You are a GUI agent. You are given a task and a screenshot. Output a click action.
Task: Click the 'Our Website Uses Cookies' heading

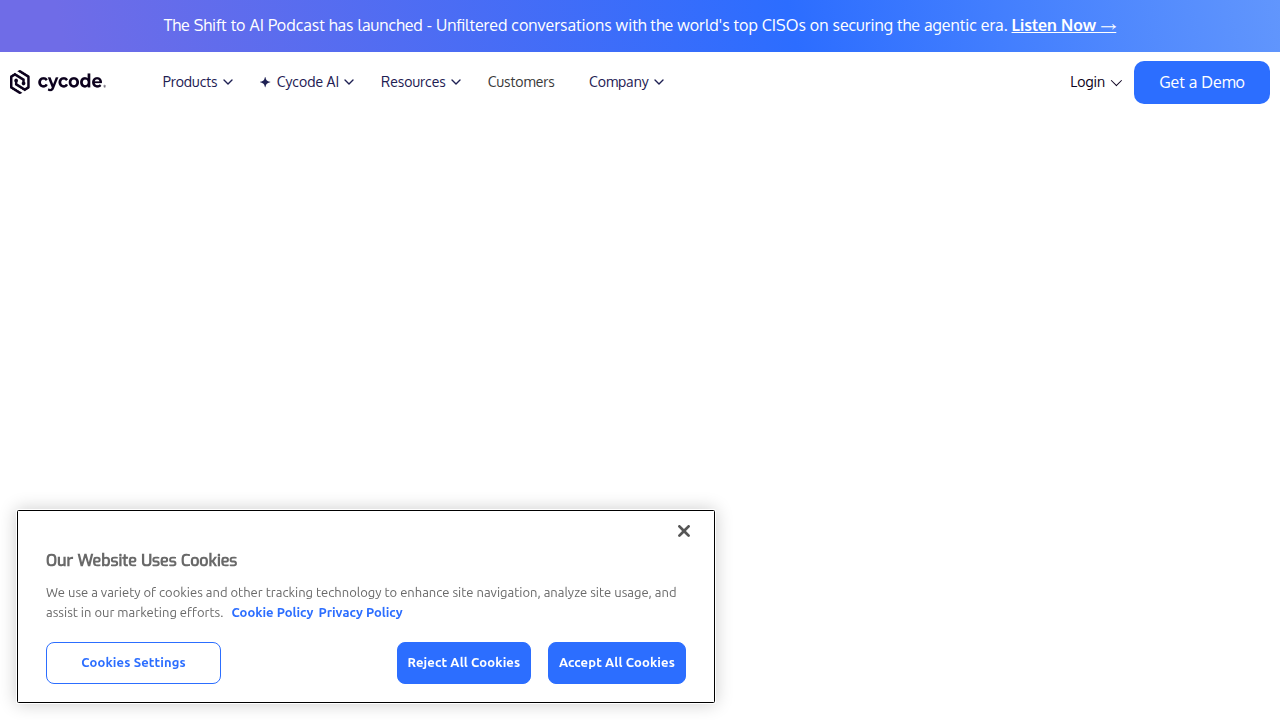click(x=141, y=560)
